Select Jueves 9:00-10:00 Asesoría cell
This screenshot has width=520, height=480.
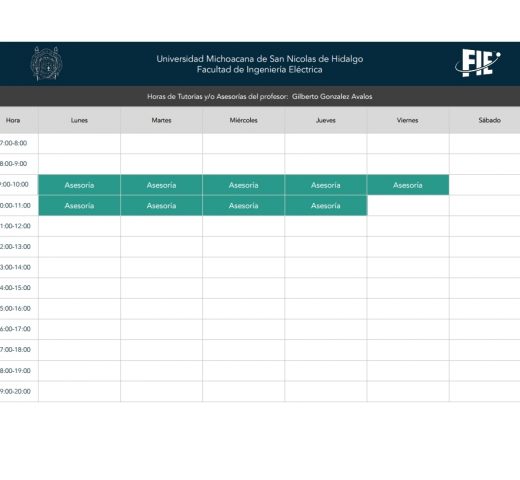(326, 185)
